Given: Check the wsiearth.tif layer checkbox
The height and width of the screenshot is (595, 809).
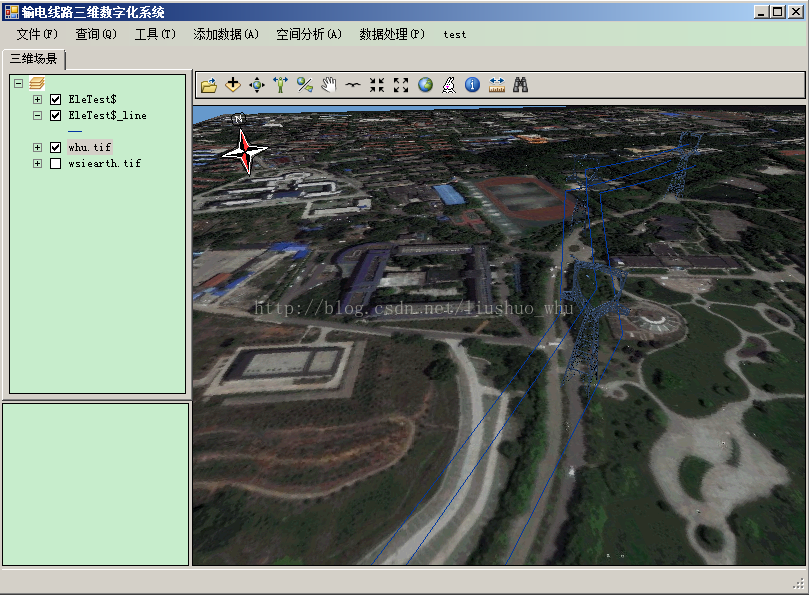Looking at the screenshot, I should pos(56,164).
